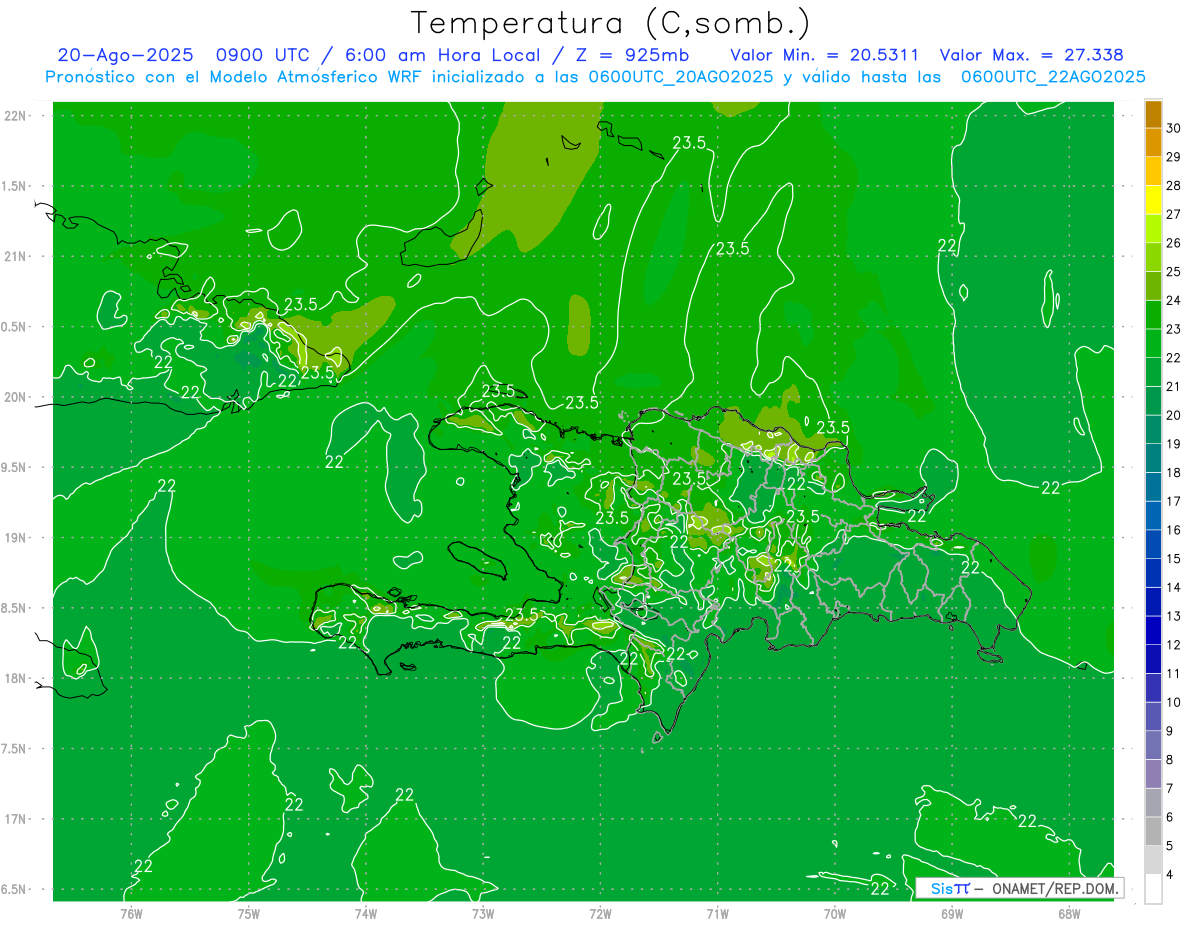Click the "Temperatura (C,somb.)" map title
This screenshot has height=927, width=1200.
click(612, 23)
